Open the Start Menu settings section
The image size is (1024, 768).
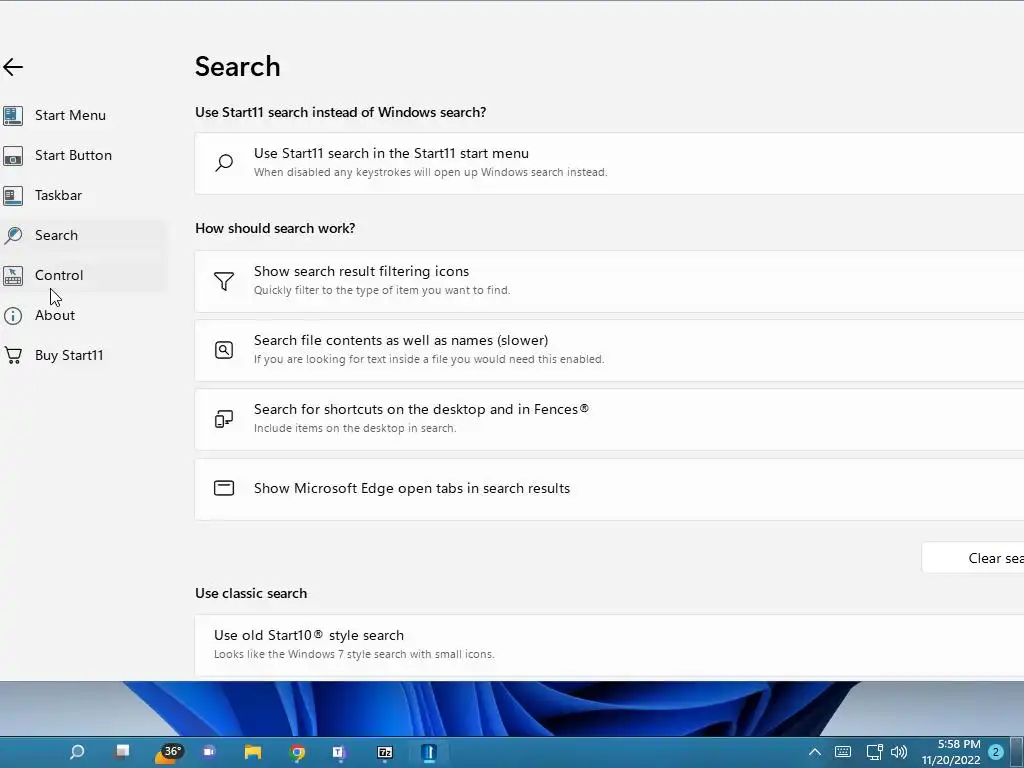point(70,116)
